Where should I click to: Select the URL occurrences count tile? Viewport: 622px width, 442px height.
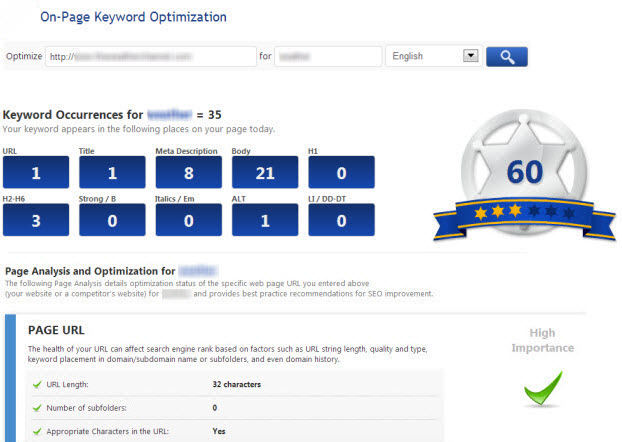pyautogui.click(x=35, y=173)
